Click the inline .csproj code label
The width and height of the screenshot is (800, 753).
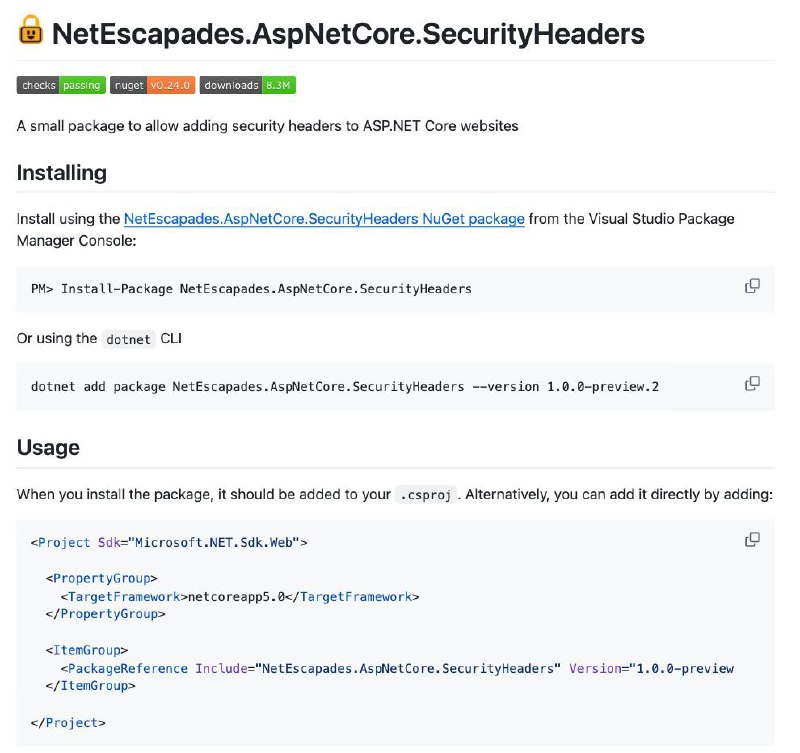click(x=426, y=495)
